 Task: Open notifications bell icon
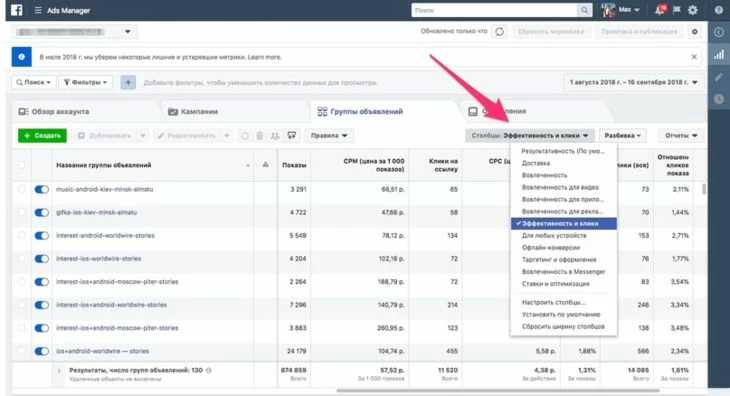660,10
